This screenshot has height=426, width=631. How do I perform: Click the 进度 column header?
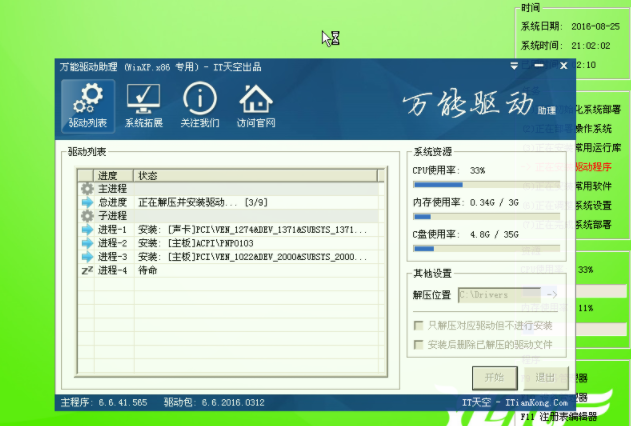coord(108,175)
